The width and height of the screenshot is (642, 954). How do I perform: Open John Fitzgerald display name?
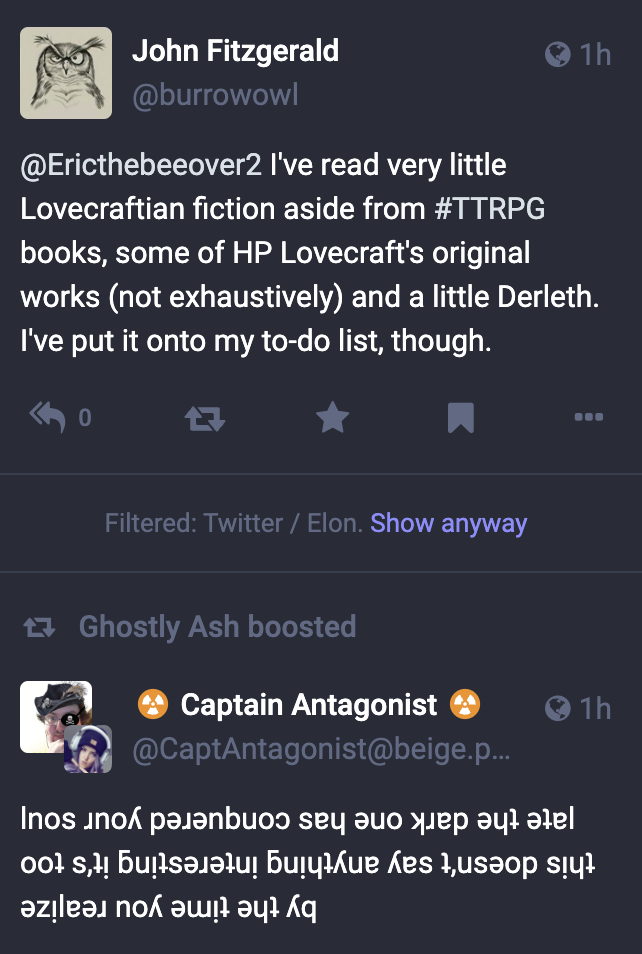click(x=235, y=51)
